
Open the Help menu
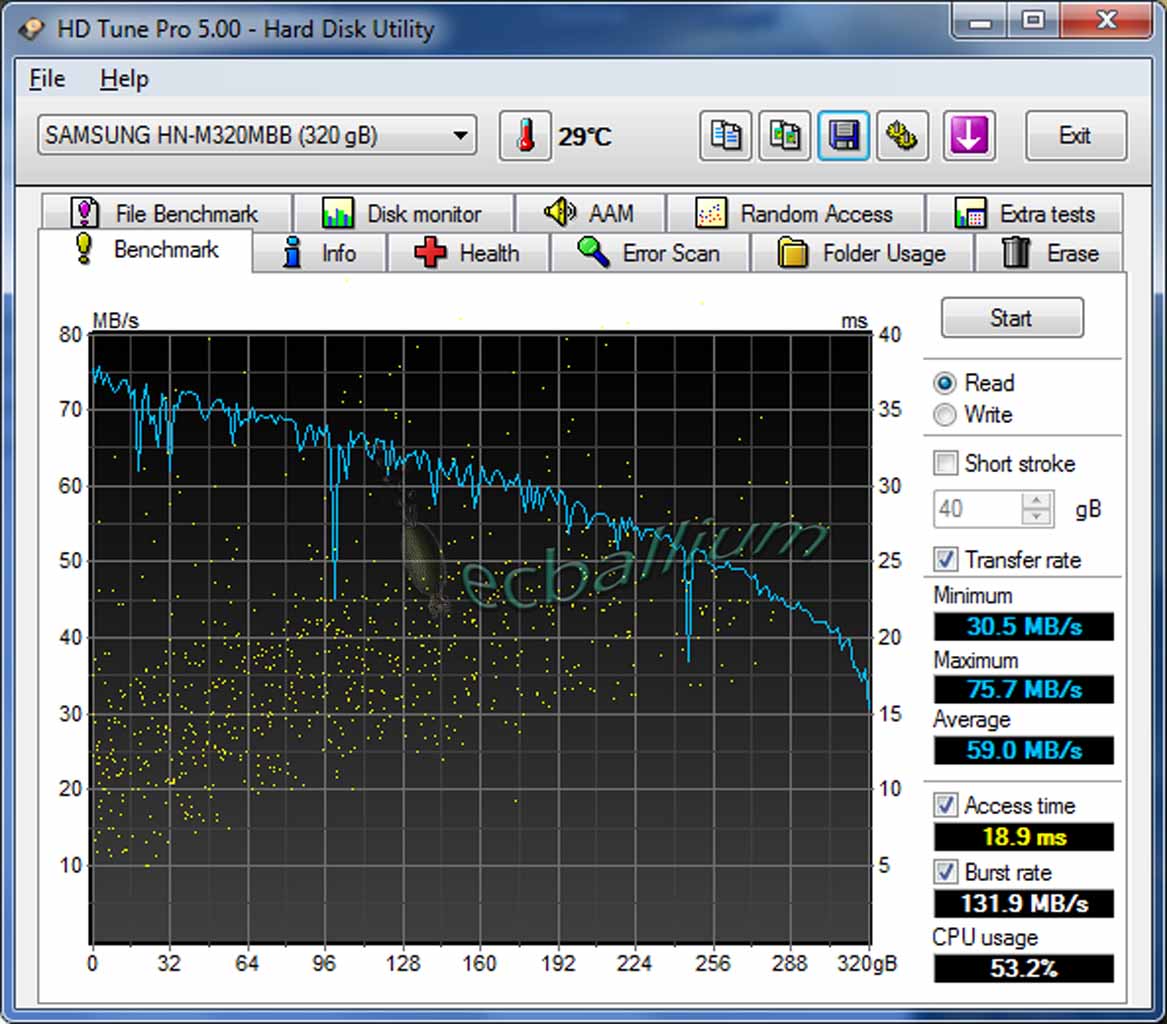click(124, 79)
